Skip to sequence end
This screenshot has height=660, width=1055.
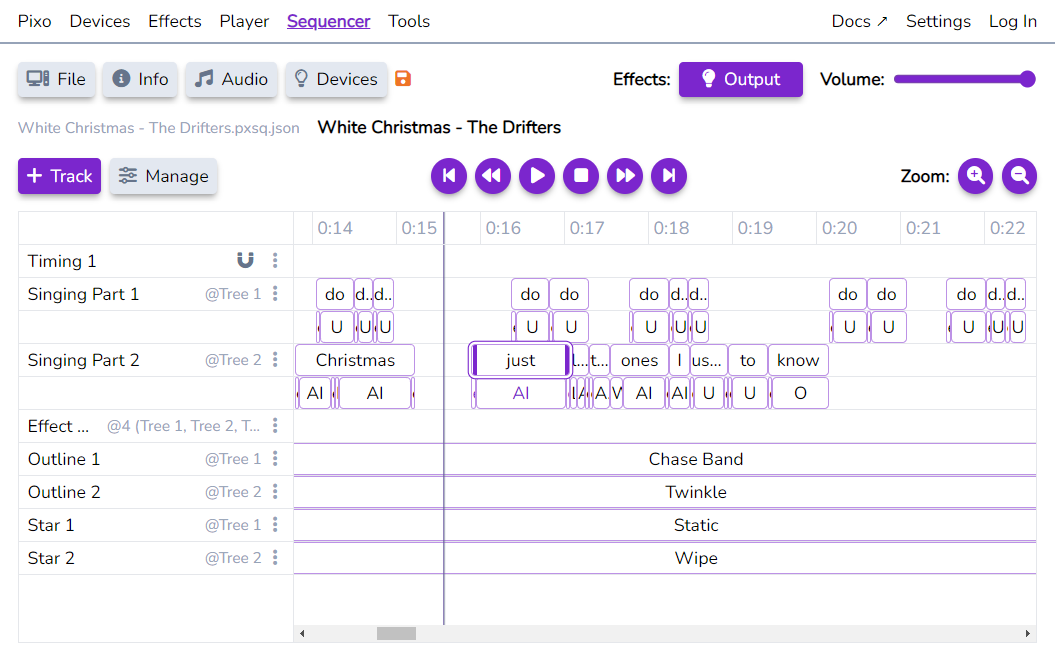669,176
